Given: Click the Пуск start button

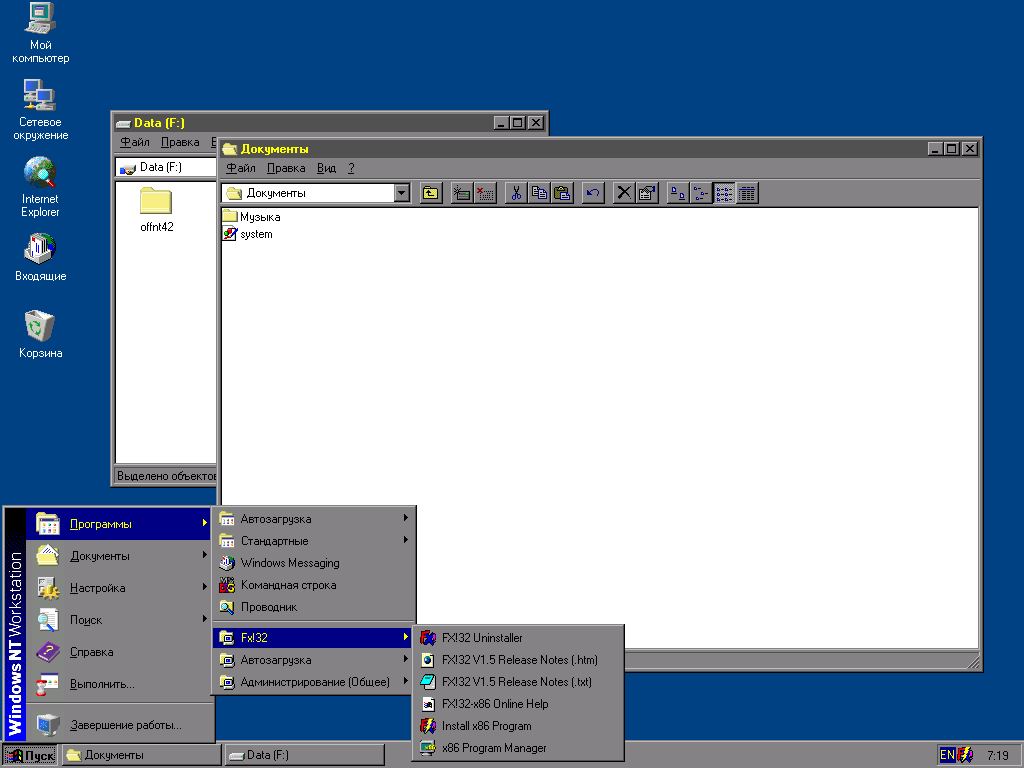Looking at the screenshot, I should coord(31,755).
